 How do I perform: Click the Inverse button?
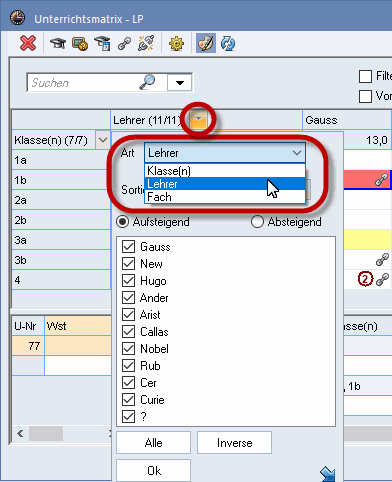click(x=234, y=443)
